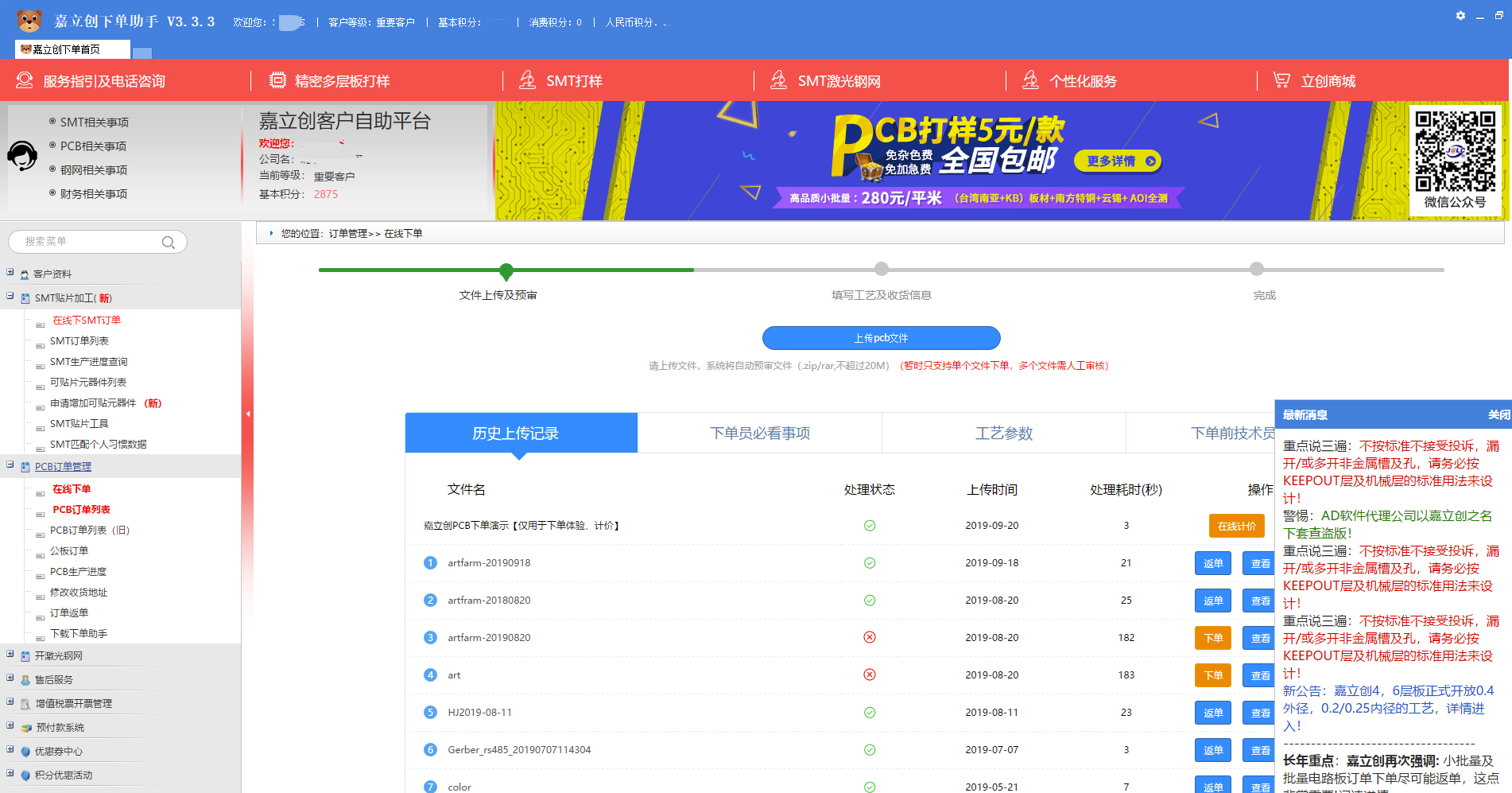Expand the 客户资料 tree node
Screen dimensions: 1512x793
click(x=10, y=272)
